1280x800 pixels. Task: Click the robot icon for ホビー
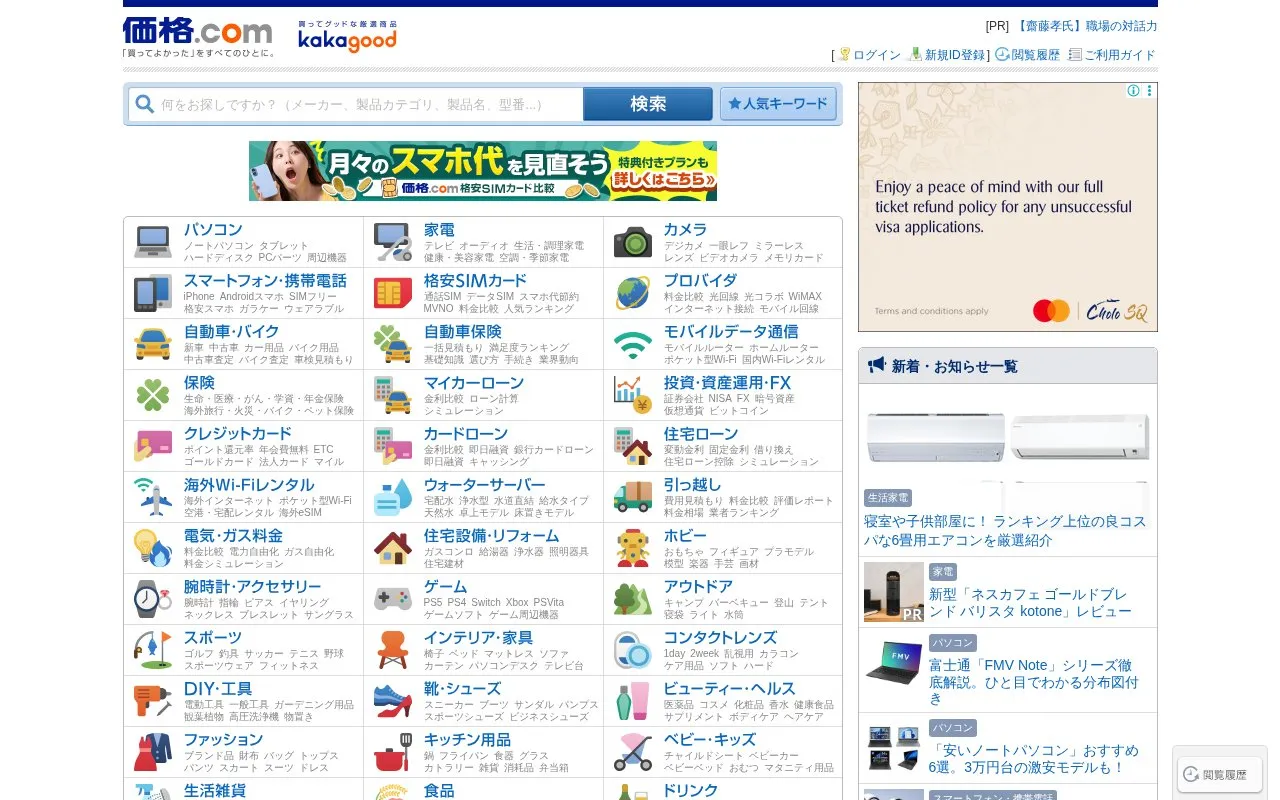[633, 548]
